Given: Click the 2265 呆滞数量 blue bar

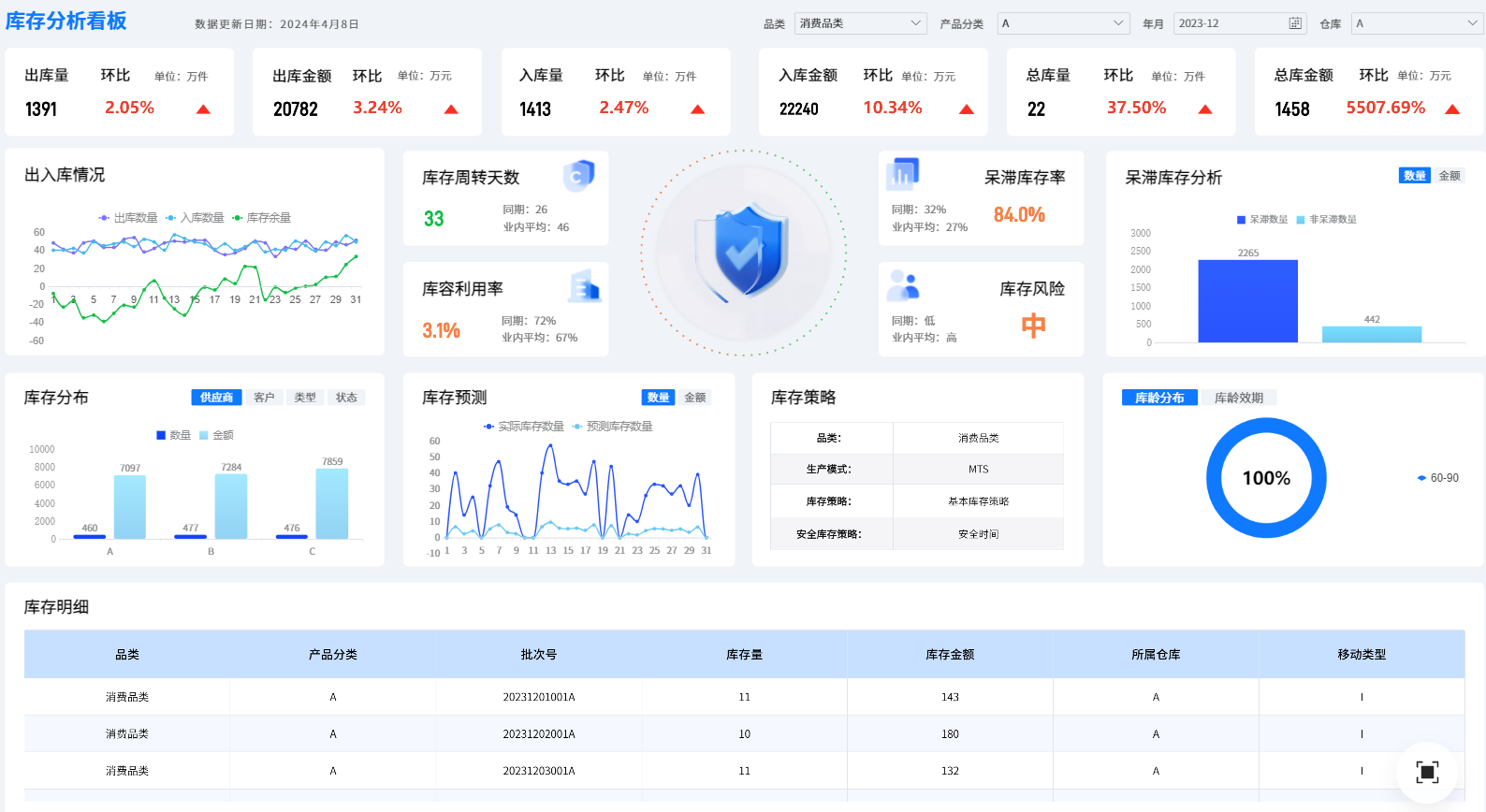Looking at the screenshot, I should point(1247,301).
